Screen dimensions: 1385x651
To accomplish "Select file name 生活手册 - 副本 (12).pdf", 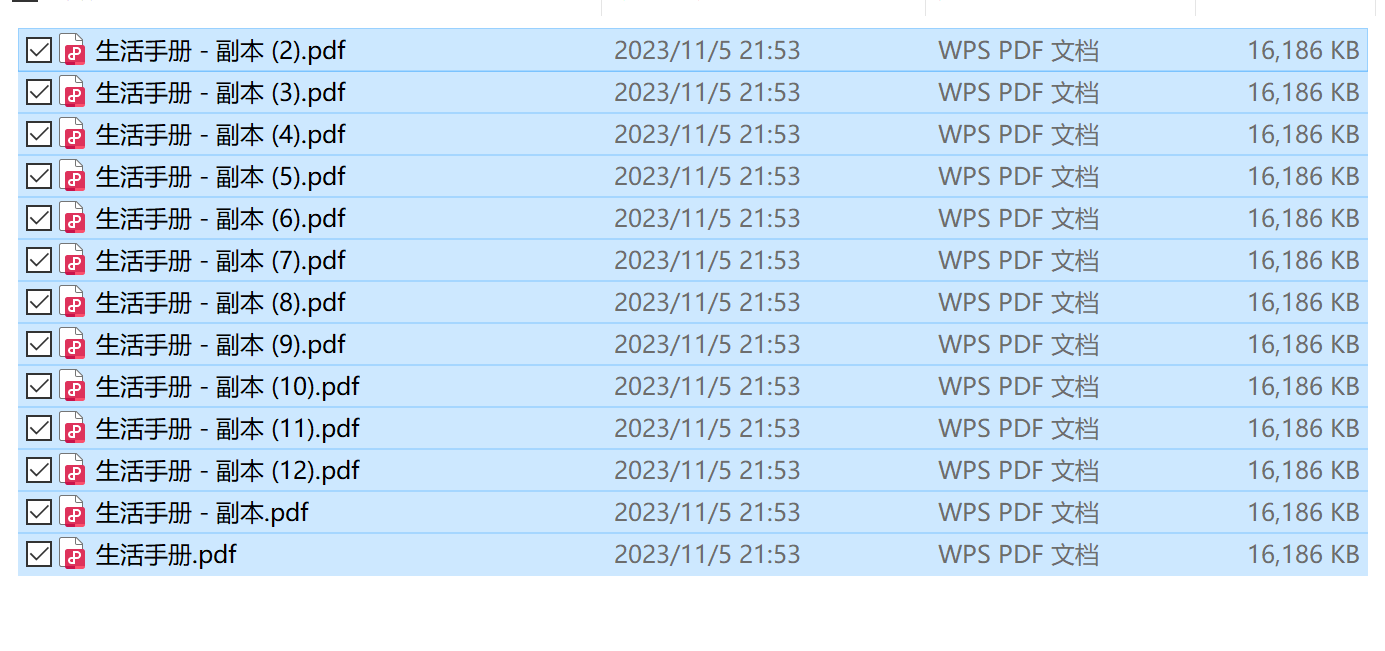I will click(x=227, y=470).
